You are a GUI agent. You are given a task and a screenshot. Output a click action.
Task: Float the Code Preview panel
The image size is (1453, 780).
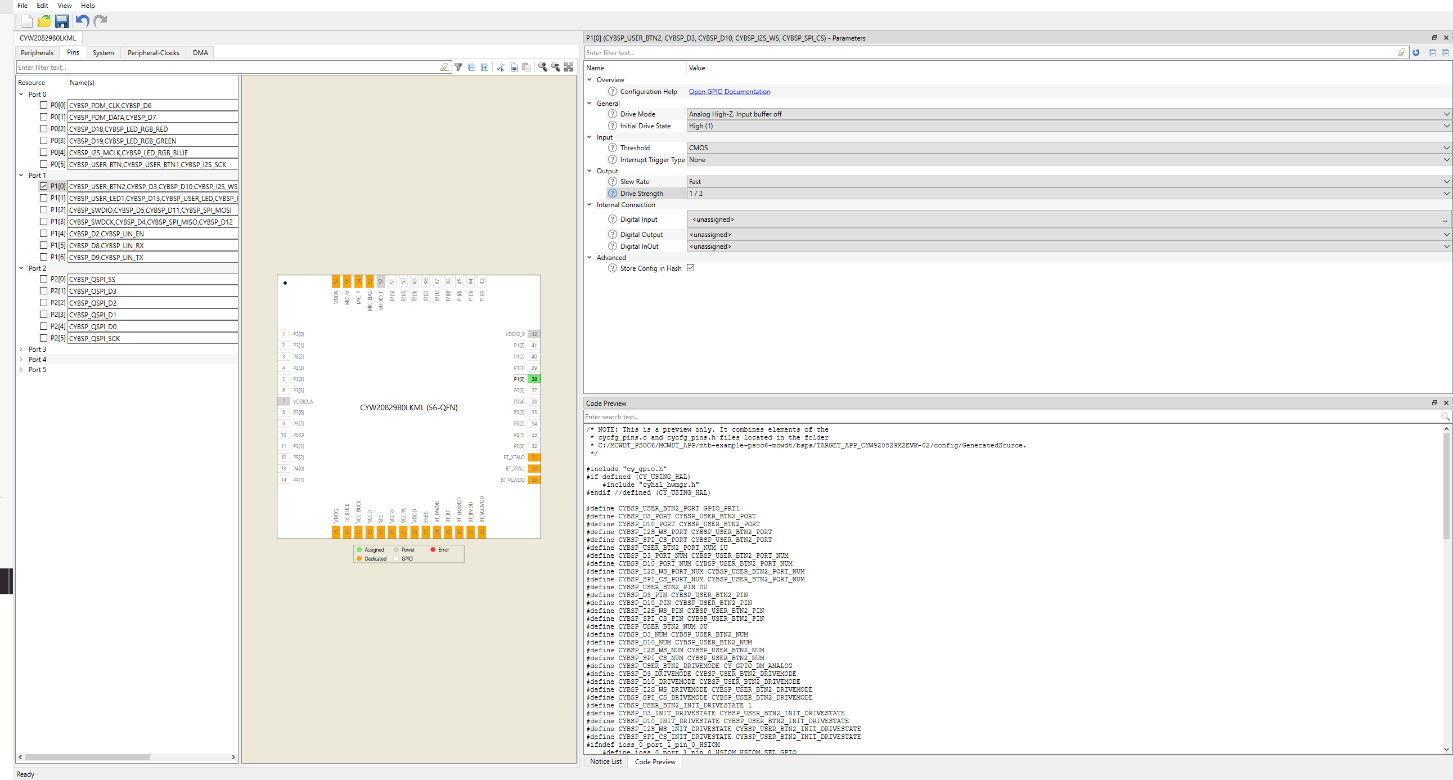(1434, 402)
